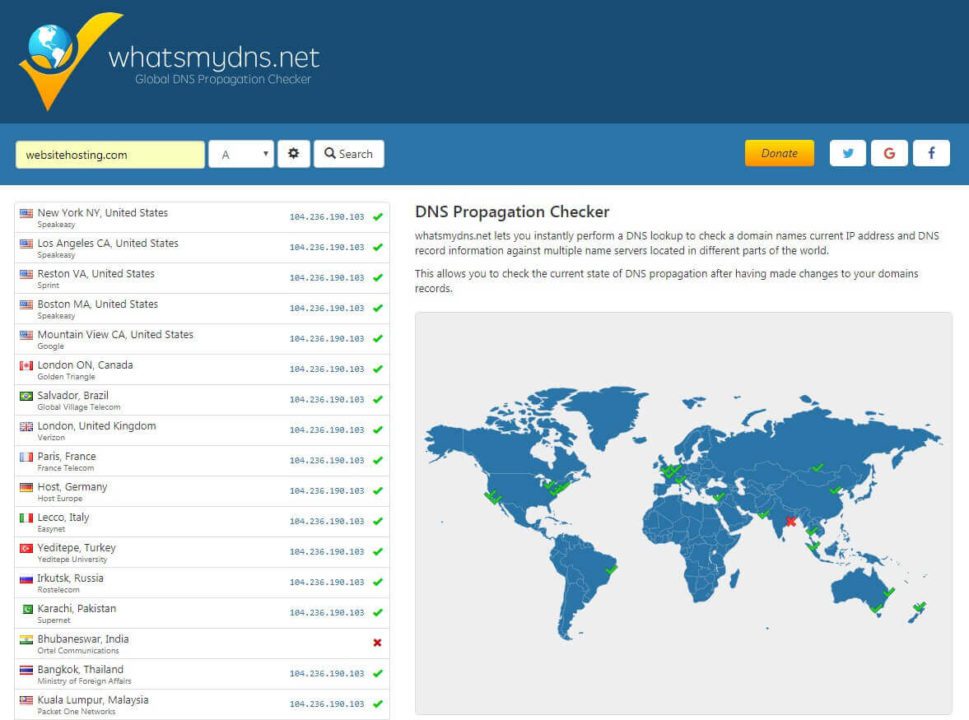The height and width of the screenshot is (720, 969).
Task: Click the Google share icon
Action: click(889, 153)
